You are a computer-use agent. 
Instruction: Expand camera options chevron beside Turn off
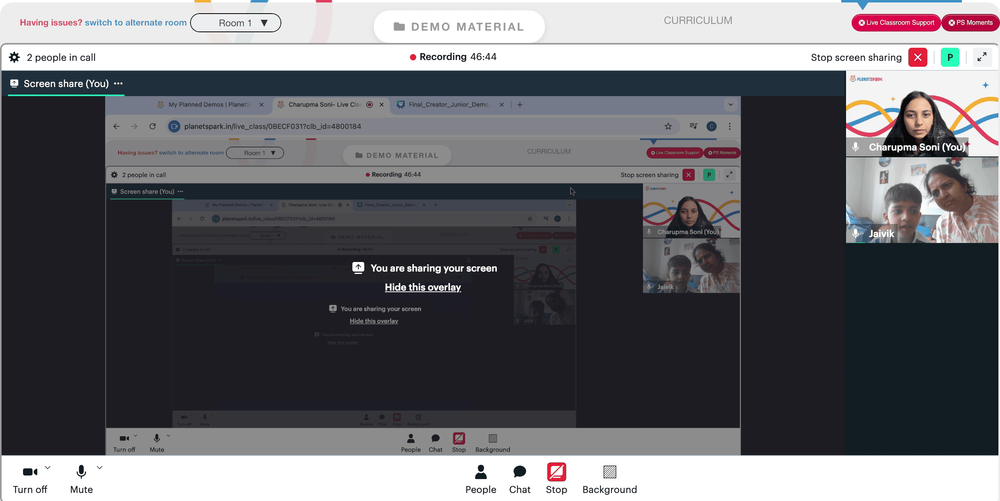(48, 468)
